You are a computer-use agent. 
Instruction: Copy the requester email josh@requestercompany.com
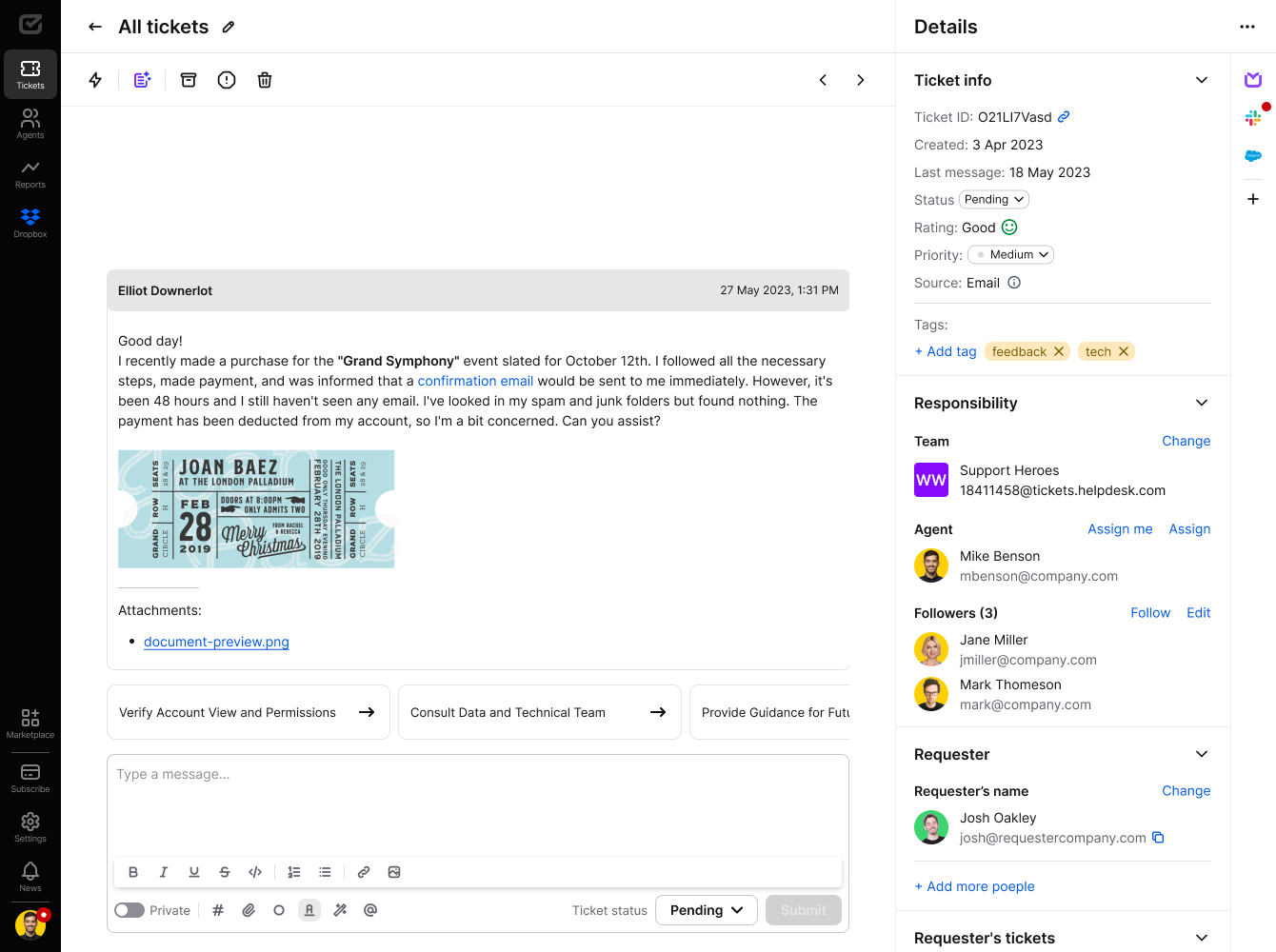click(x=1158, y=838)
